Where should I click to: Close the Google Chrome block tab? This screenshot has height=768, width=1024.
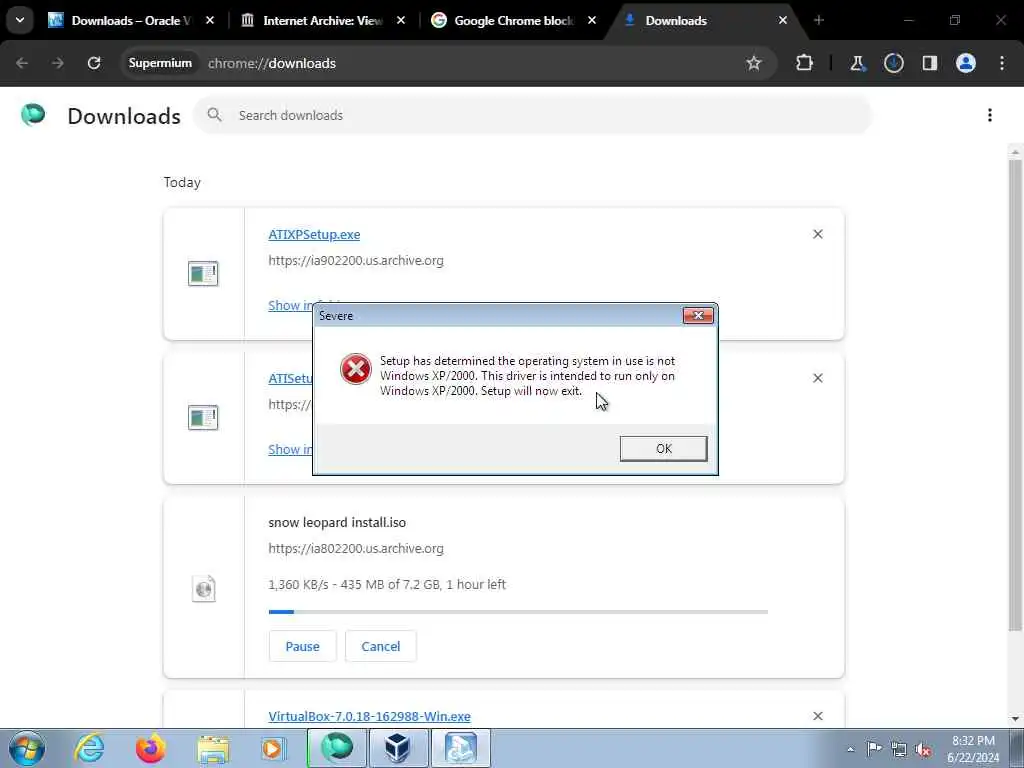coord(592,20)
